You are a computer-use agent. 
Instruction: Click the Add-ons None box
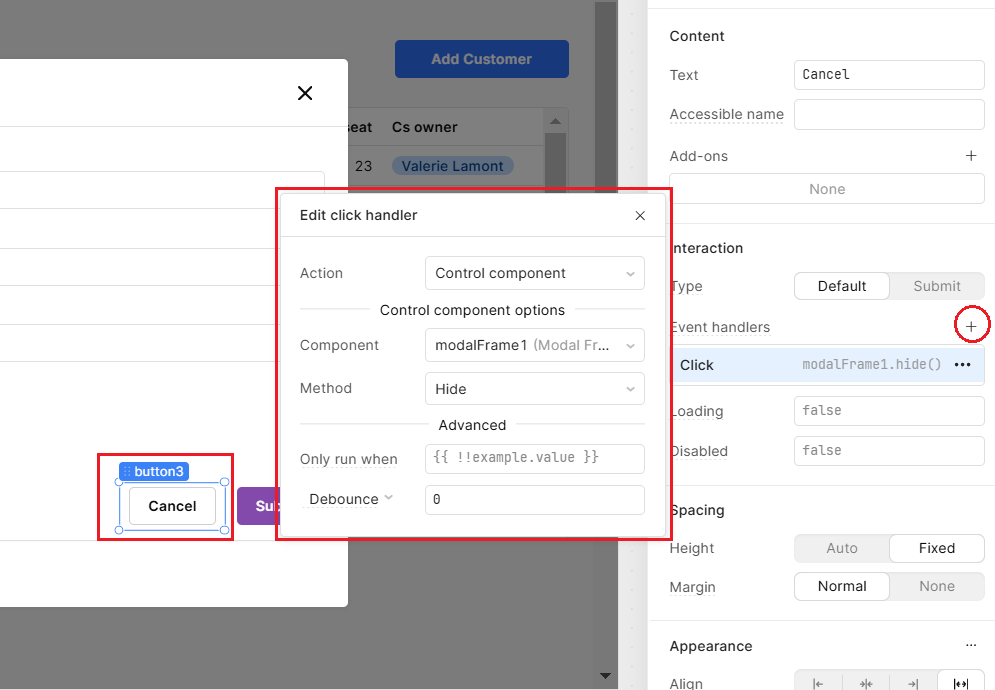[x=826, y=189]
